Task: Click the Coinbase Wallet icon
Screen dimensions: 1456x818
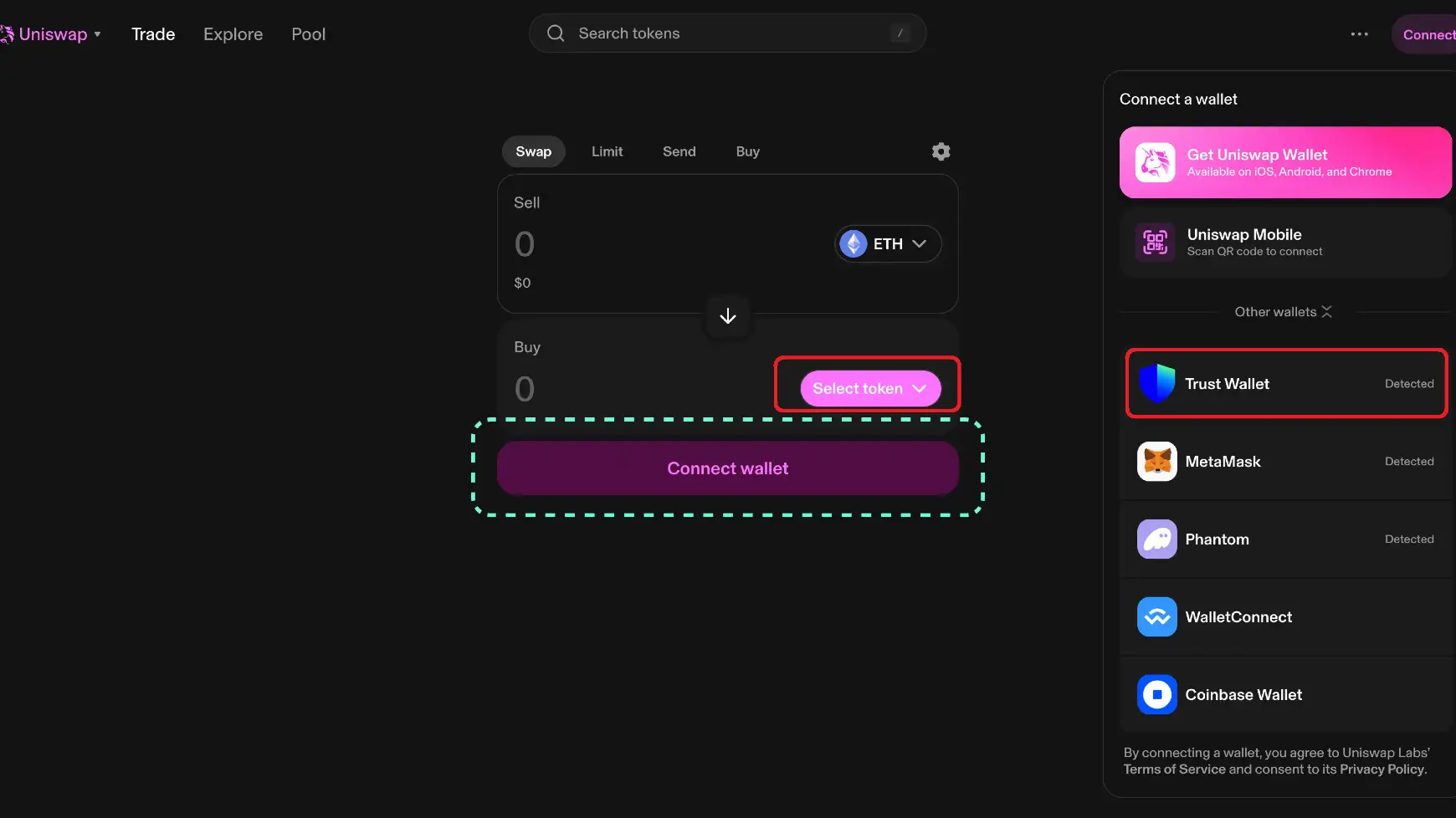Action: [1157, 695]
